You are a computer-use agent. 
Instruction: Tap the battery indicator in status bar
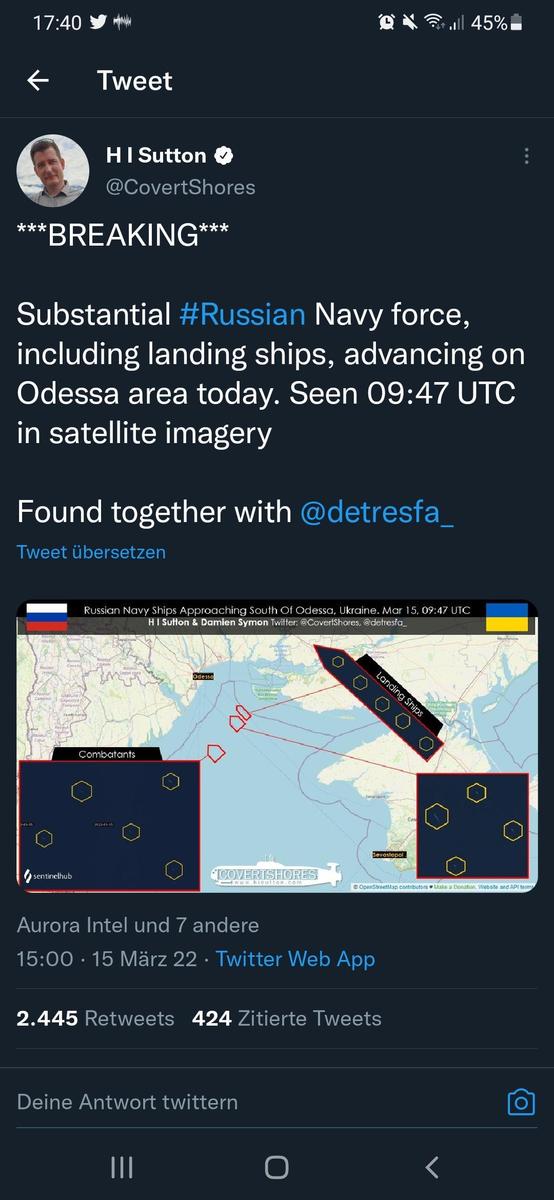click(x=516, y=22)
